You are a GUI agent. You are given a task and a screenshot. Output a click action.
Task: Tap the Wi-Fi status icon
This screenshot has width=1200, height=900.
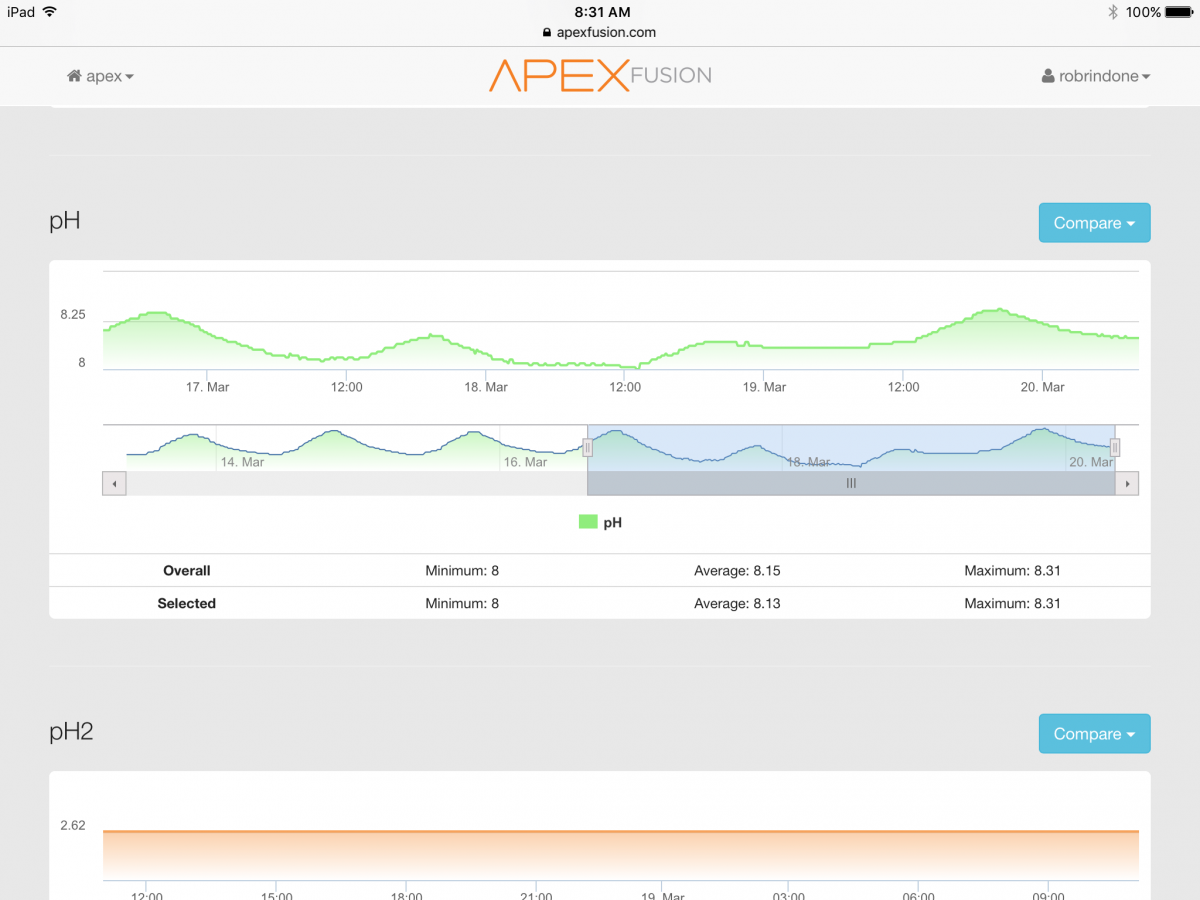(49, 12)
